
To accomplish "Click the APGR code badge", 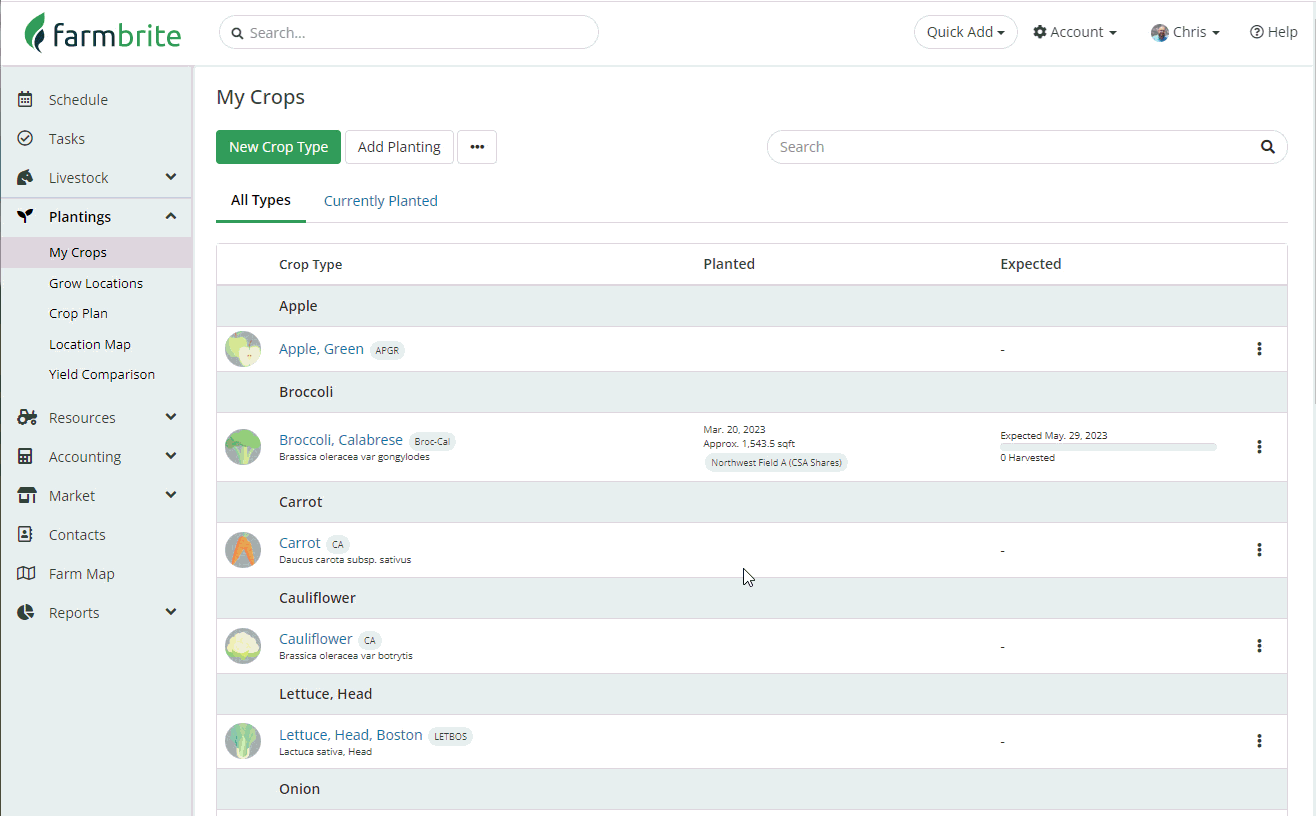I will click(x=387, y=350).
